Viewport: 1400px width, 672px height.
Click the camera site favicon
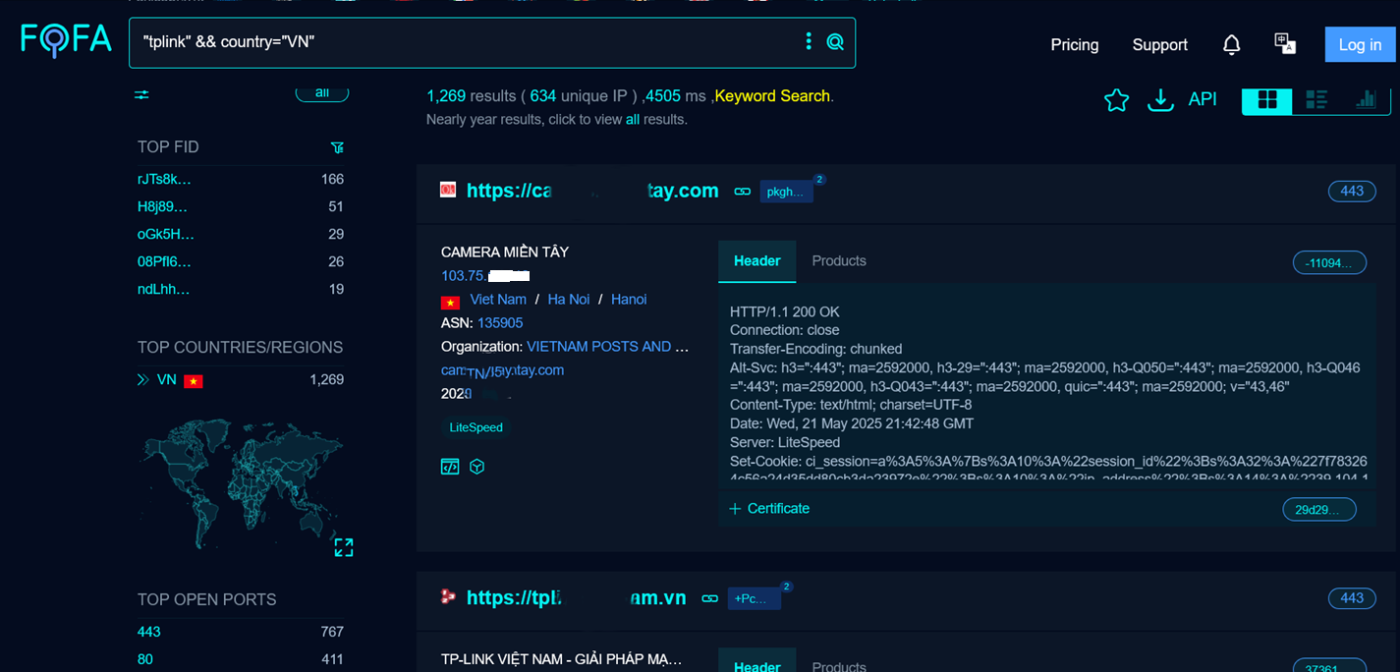[448, 190]
